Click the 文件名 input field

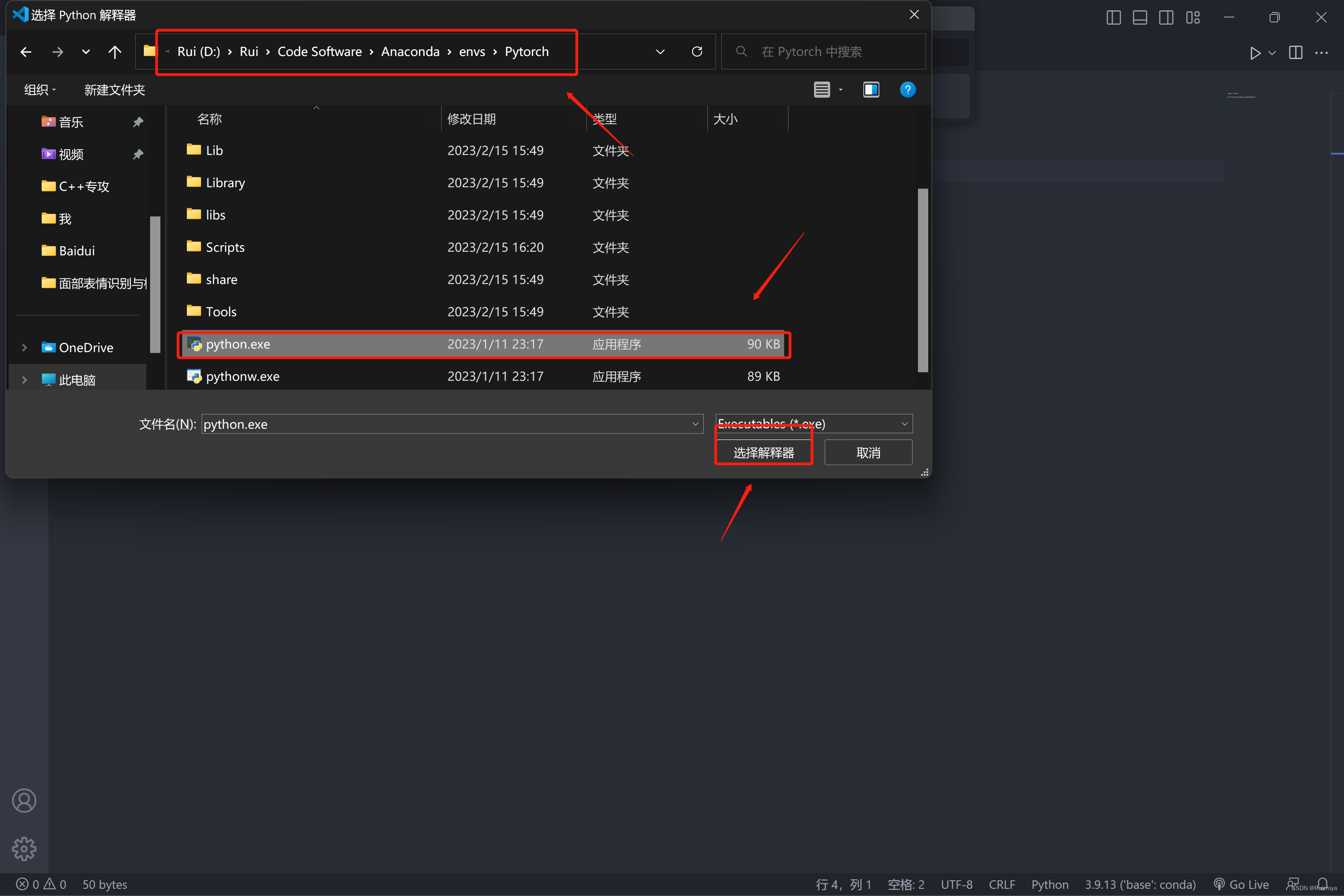[446, 424]
